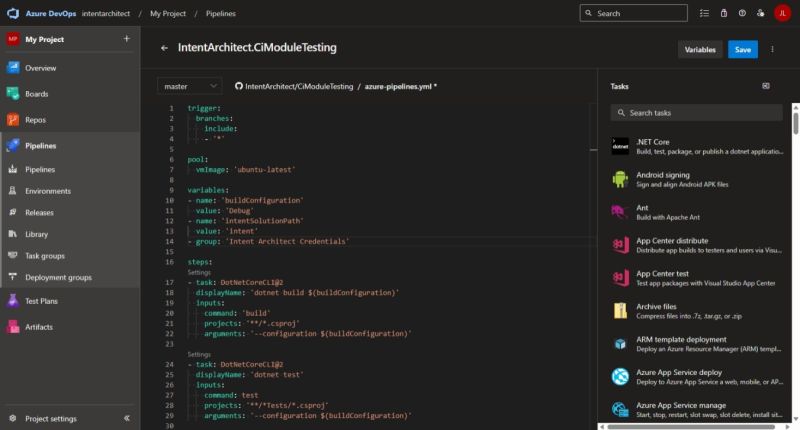This screenshot has height=430, width=800.
Task: Click the blue Save button
Action: [743, 49]
